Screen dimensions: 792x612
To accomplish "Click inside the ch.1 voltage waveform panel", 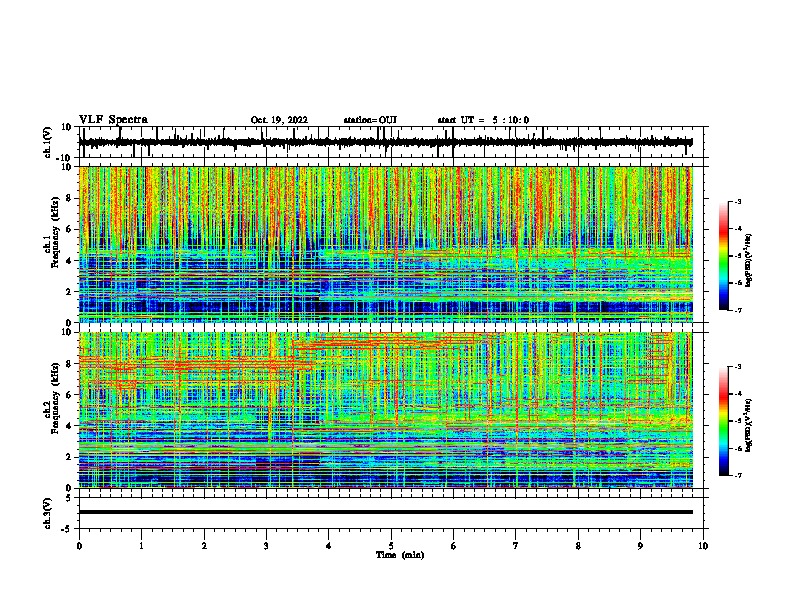I will [391, 142].
